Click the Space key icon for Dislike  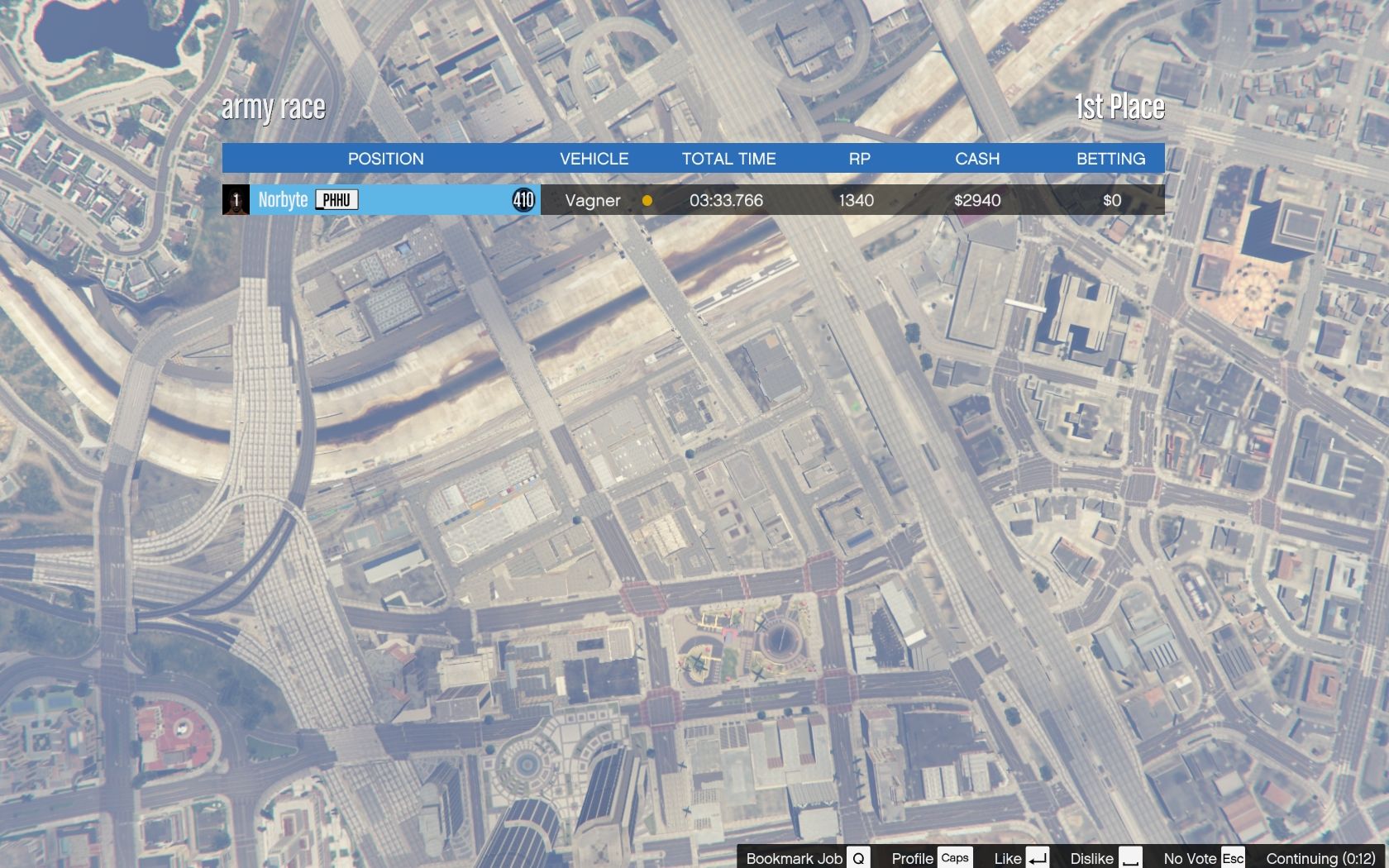[1130, 858]
